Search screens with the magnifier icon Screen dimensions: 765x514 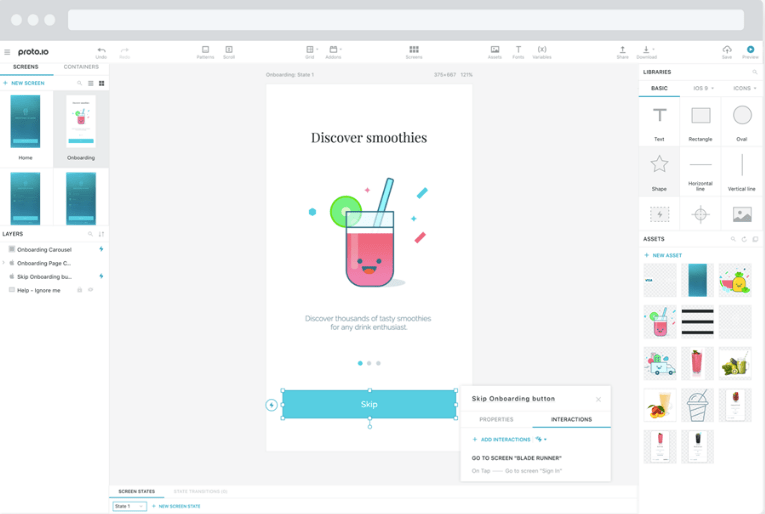80,83
